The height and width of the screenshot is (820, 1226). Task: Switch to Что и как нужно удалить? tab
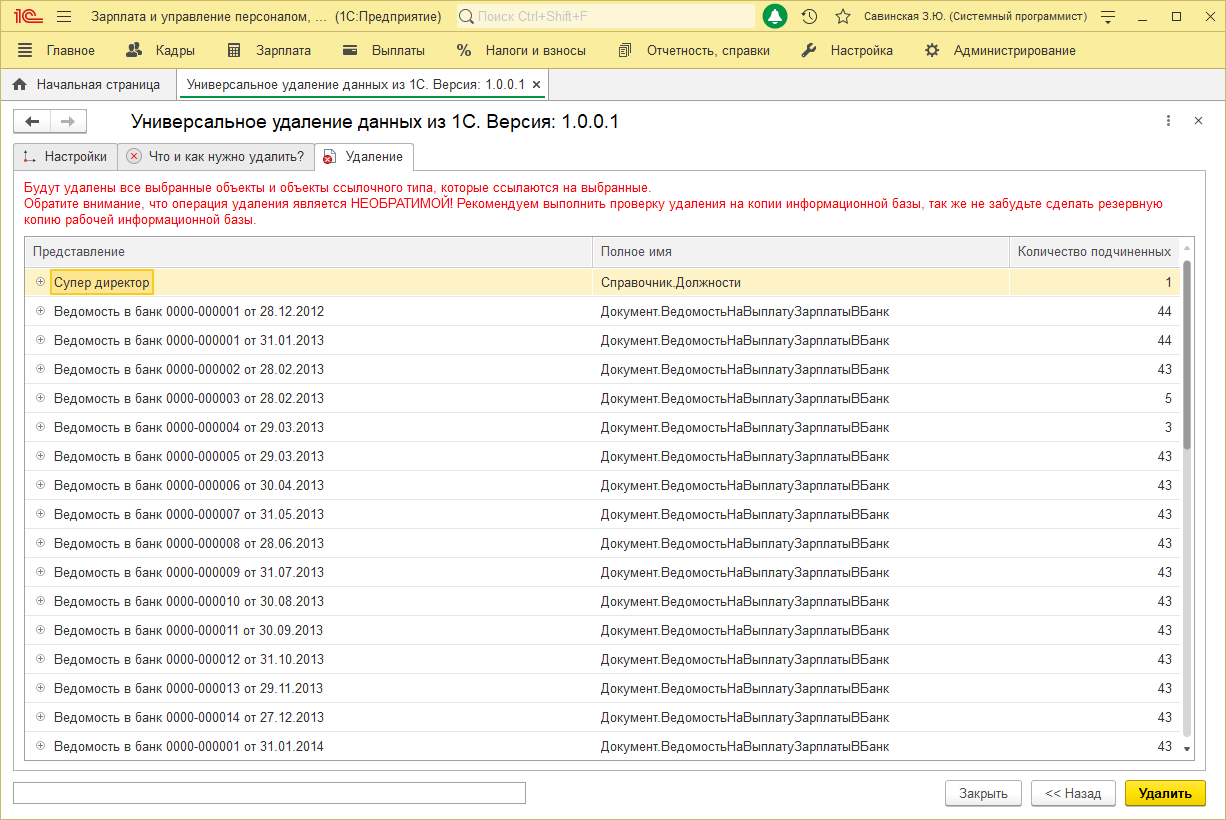click(x=215, y=157)
